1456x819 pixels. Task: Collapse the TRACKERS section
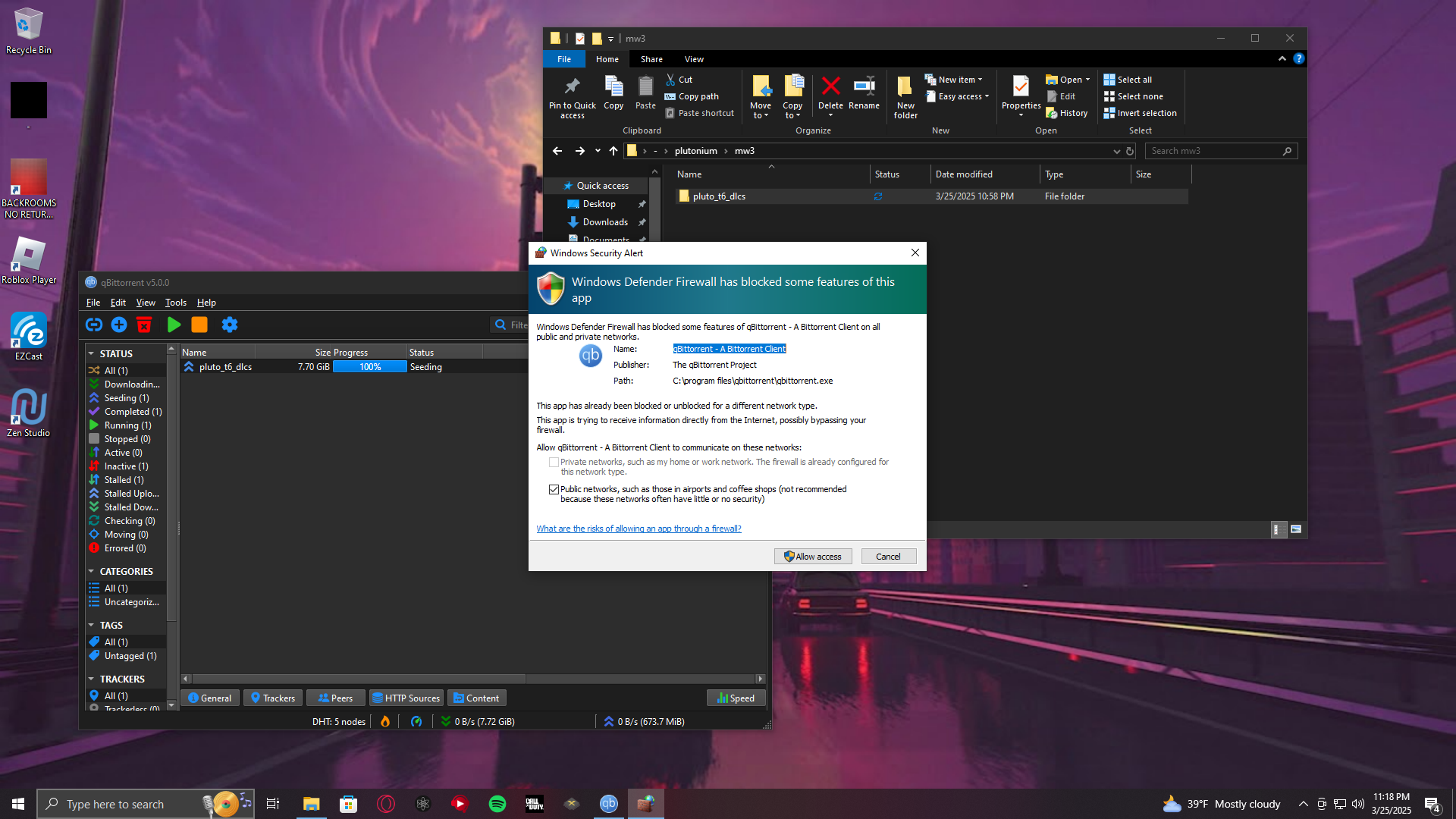[x=91, y=679]
